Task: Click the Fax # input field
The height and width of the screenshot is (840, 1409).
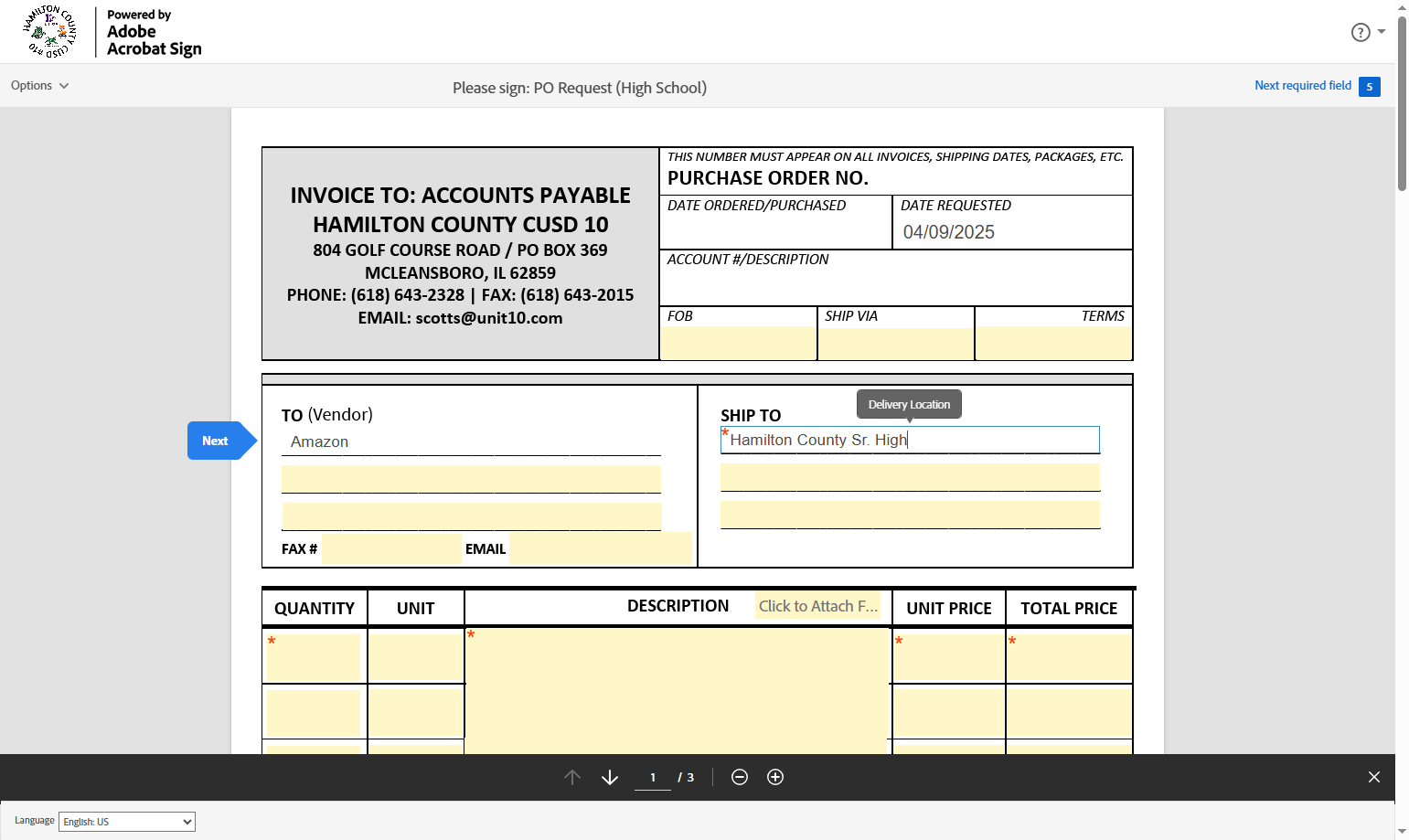Action: coord(391,548)
